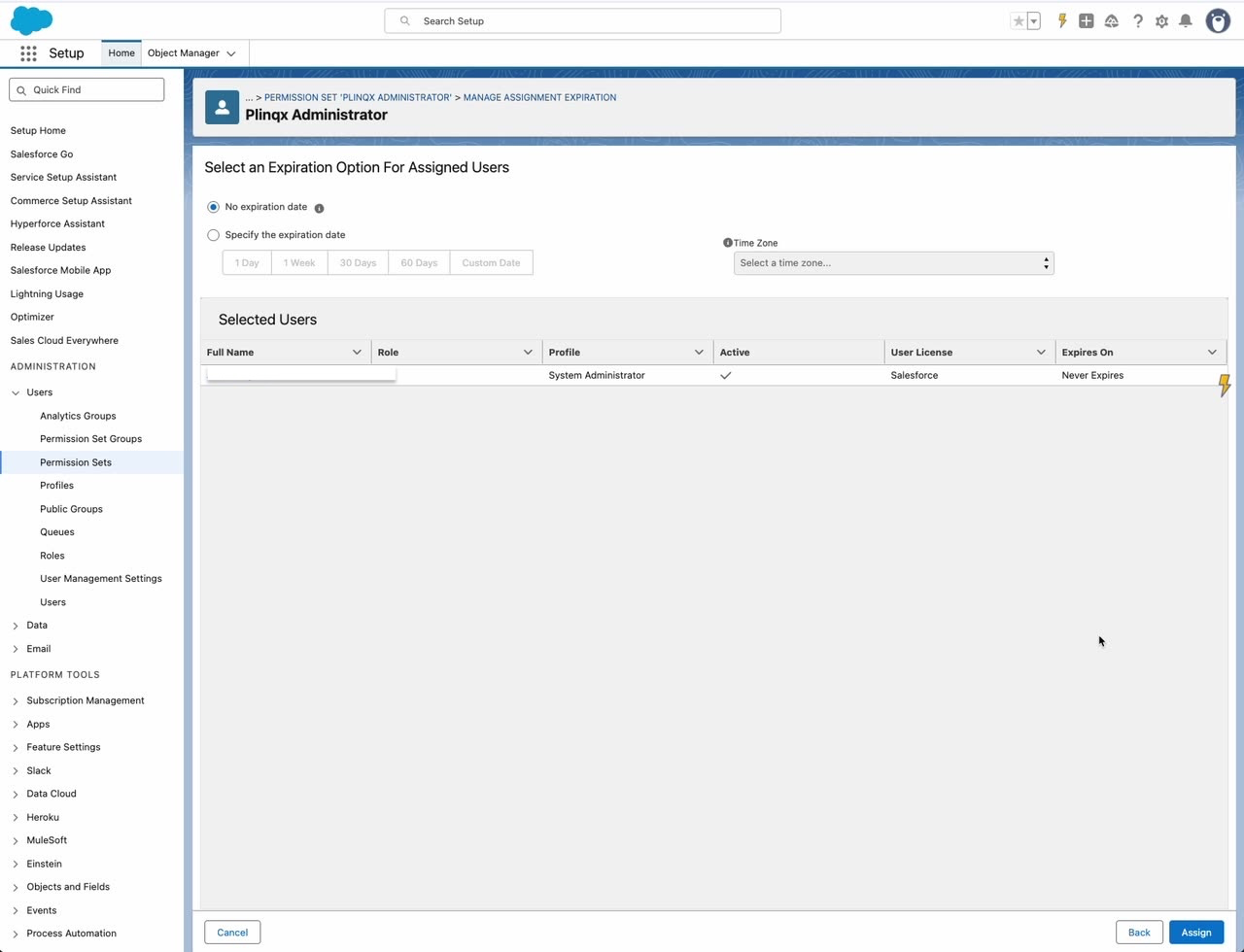Click the Time Zone info icon

727,243
